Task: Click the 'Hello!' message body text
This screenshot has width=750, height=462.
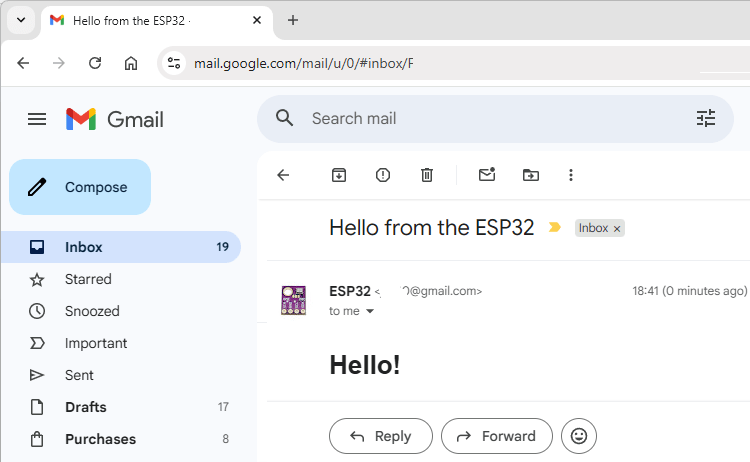Action: pos(364,365)
